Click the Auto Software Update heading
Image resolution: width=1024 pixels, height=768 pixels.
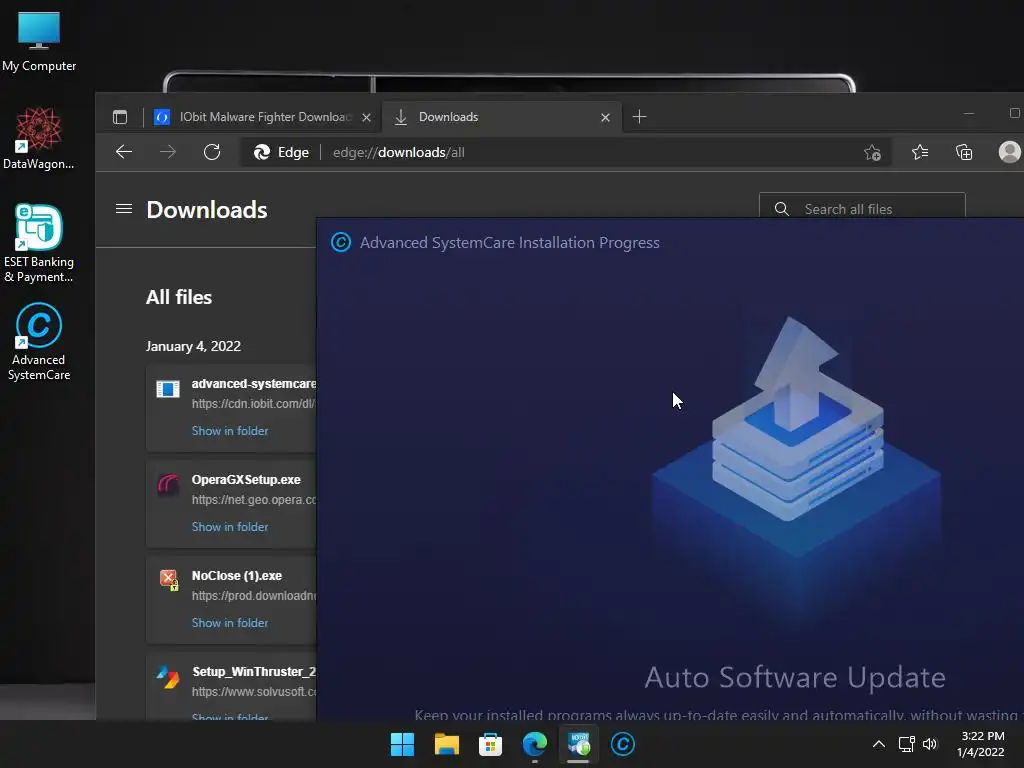pos(795,677)
